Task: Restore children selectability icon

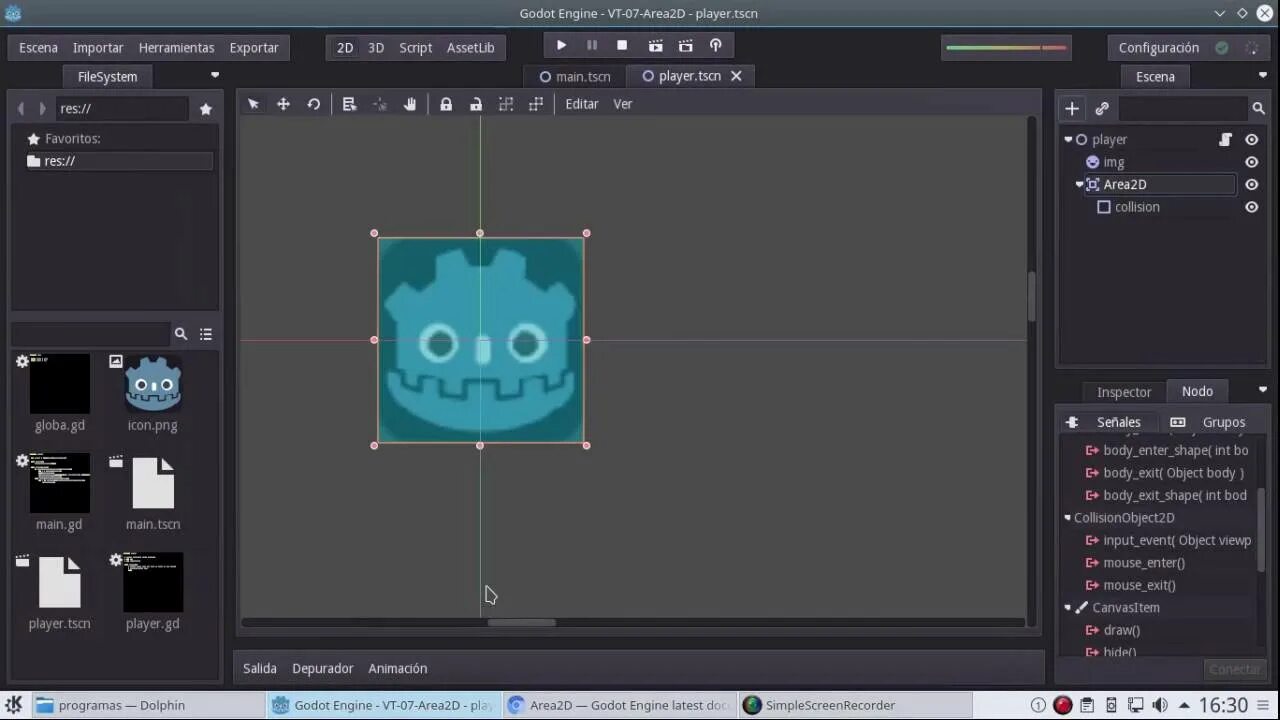Action: click(536, 104)
